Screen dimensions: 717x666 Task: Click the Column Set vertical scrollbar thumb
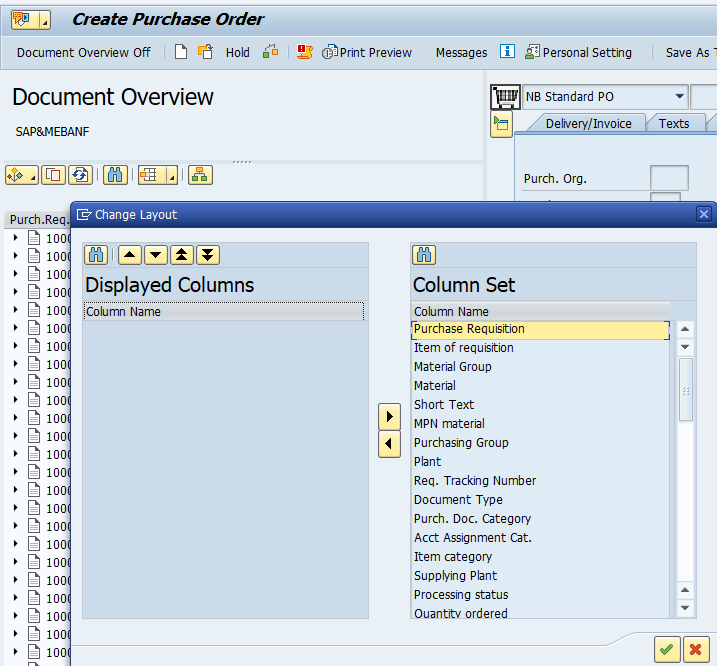pyautogui.click(x=685, y=390)
